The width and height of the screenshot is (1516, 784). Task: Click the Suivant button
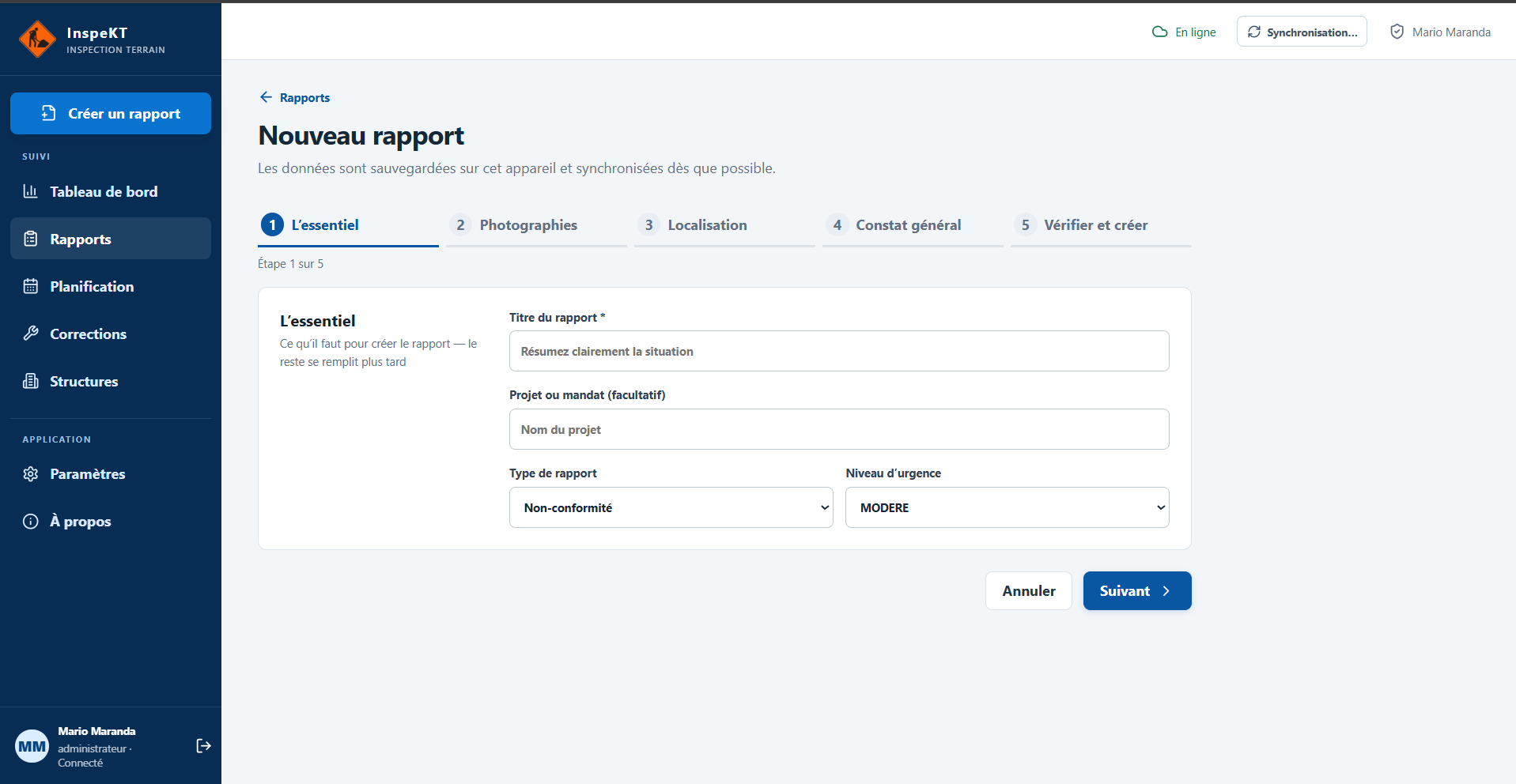click(x=1137, y=591)
